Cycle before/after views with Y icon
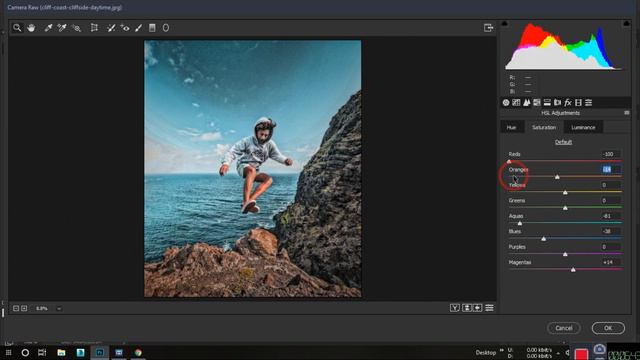Screen dimensions: 640x360 (454, 308)
